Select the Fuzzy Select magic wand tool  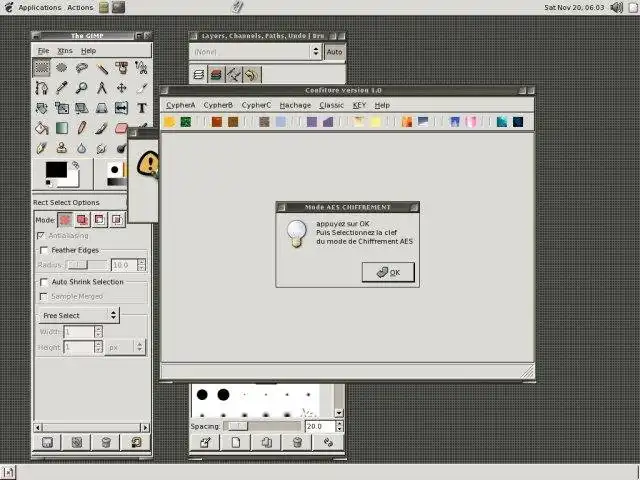click(x=101, y=68)
